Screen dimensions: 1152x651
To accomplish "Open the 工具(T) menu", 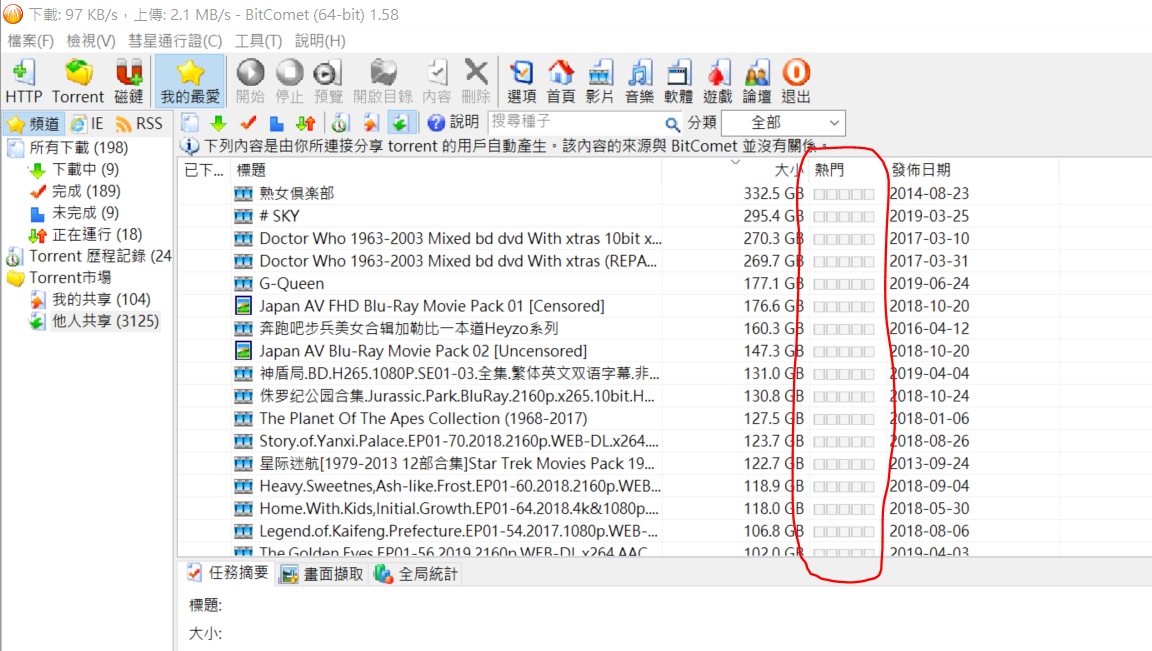I will [258, 40].
